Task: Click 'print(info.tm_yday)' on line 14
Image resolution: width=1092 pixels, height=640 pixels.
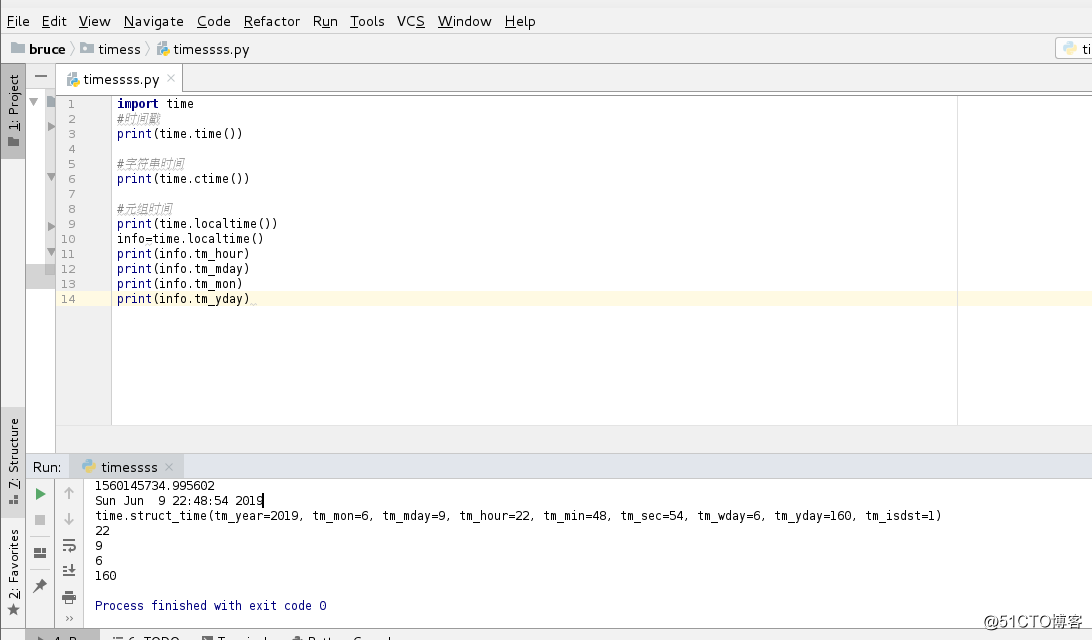Action: 183,299
